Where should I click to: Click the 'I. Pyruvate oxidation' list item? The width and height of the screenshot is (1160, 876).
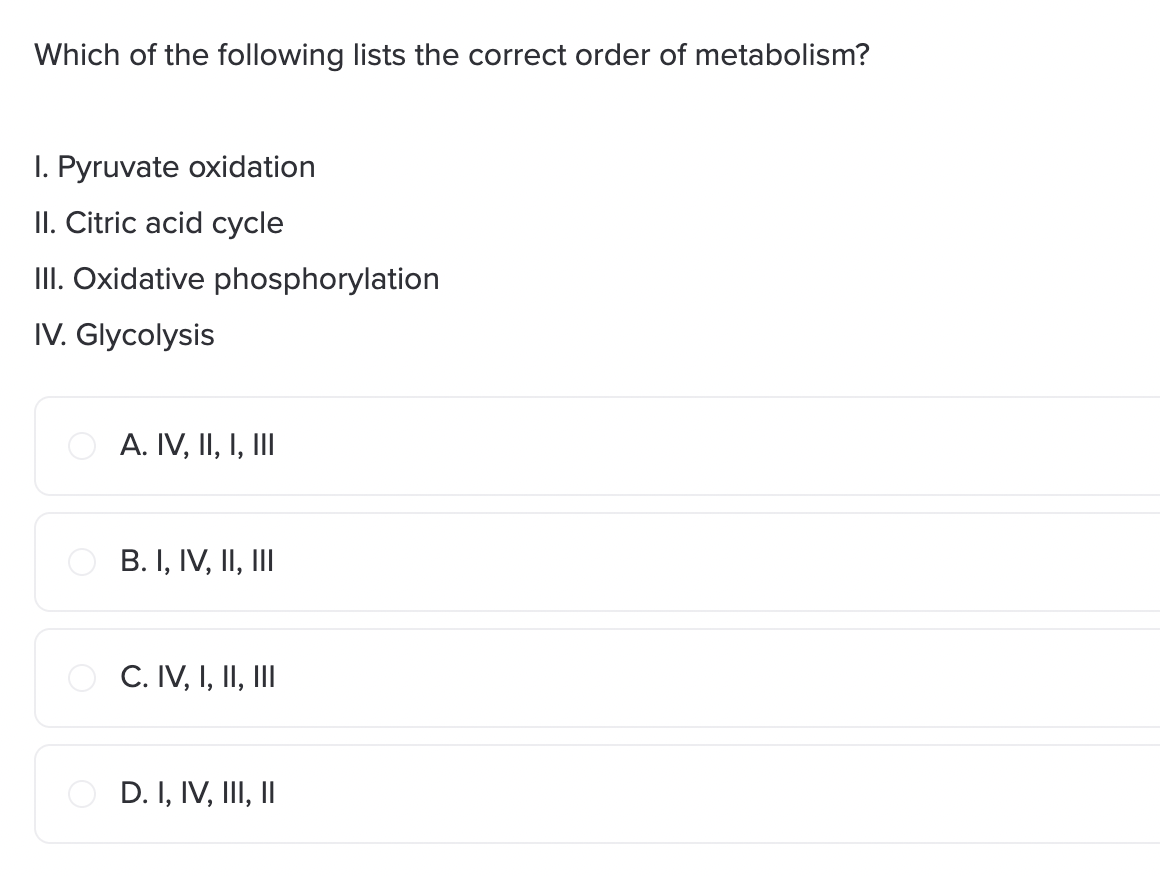[175, 167]
